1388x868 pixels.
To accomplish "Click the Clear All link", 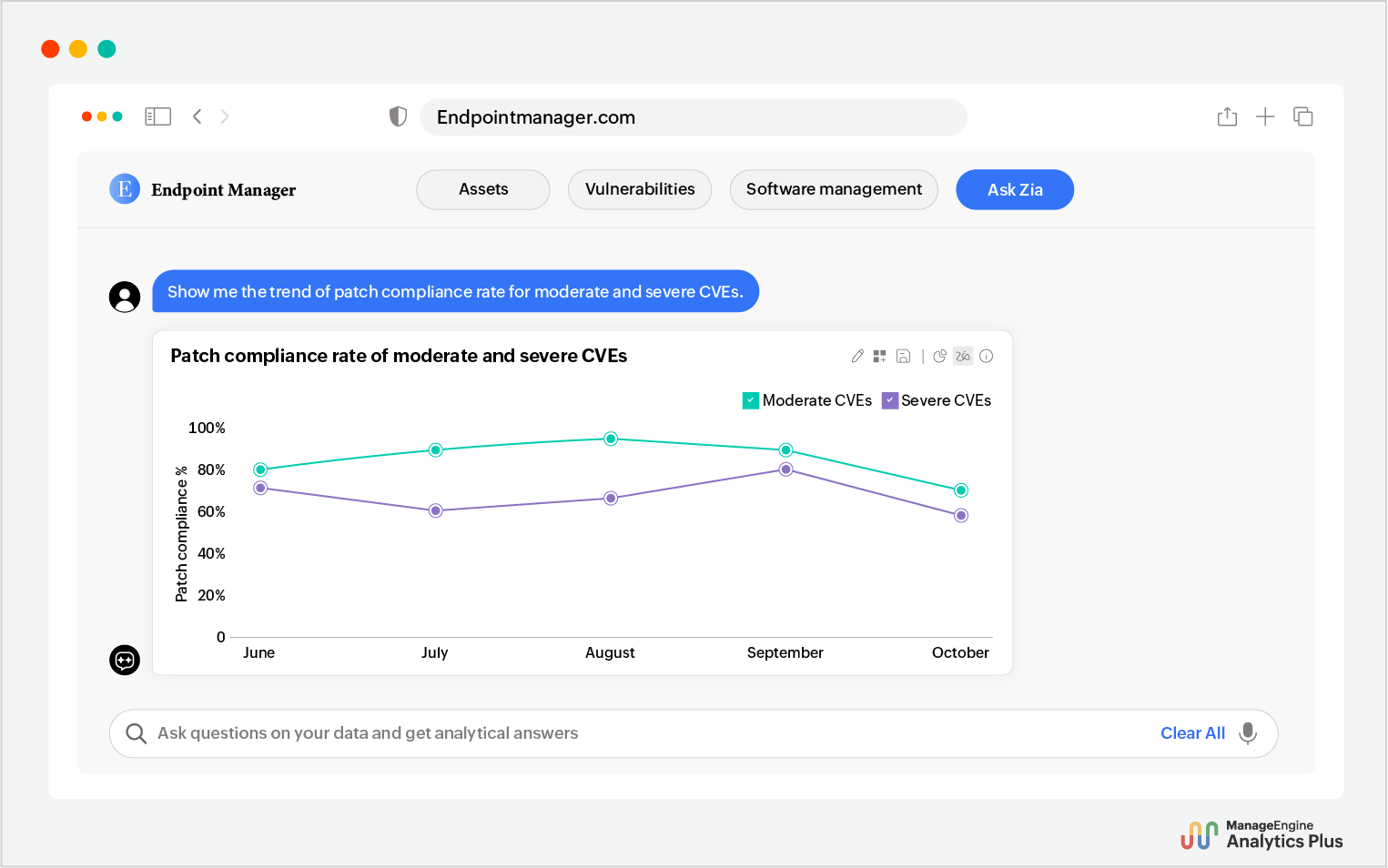I will pos(1192,733).
